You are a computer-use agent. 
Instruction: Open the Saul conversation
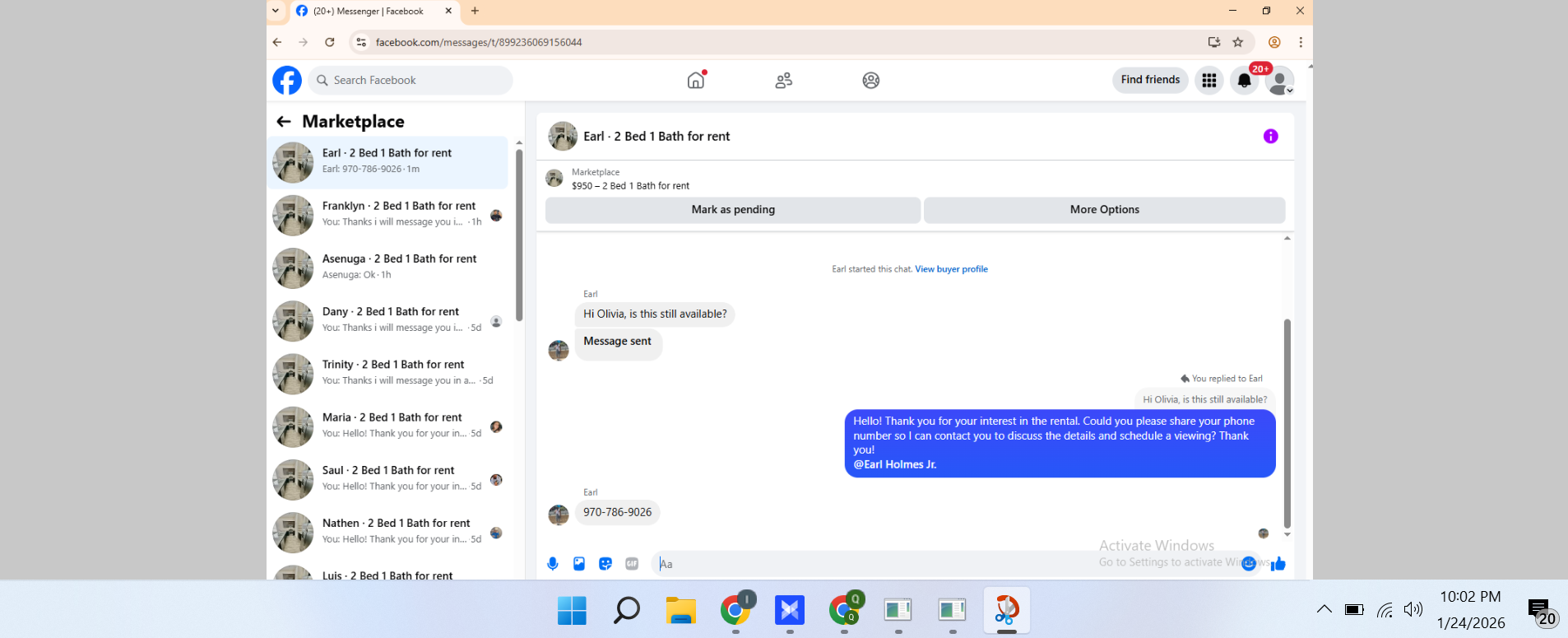pos(388,479)
